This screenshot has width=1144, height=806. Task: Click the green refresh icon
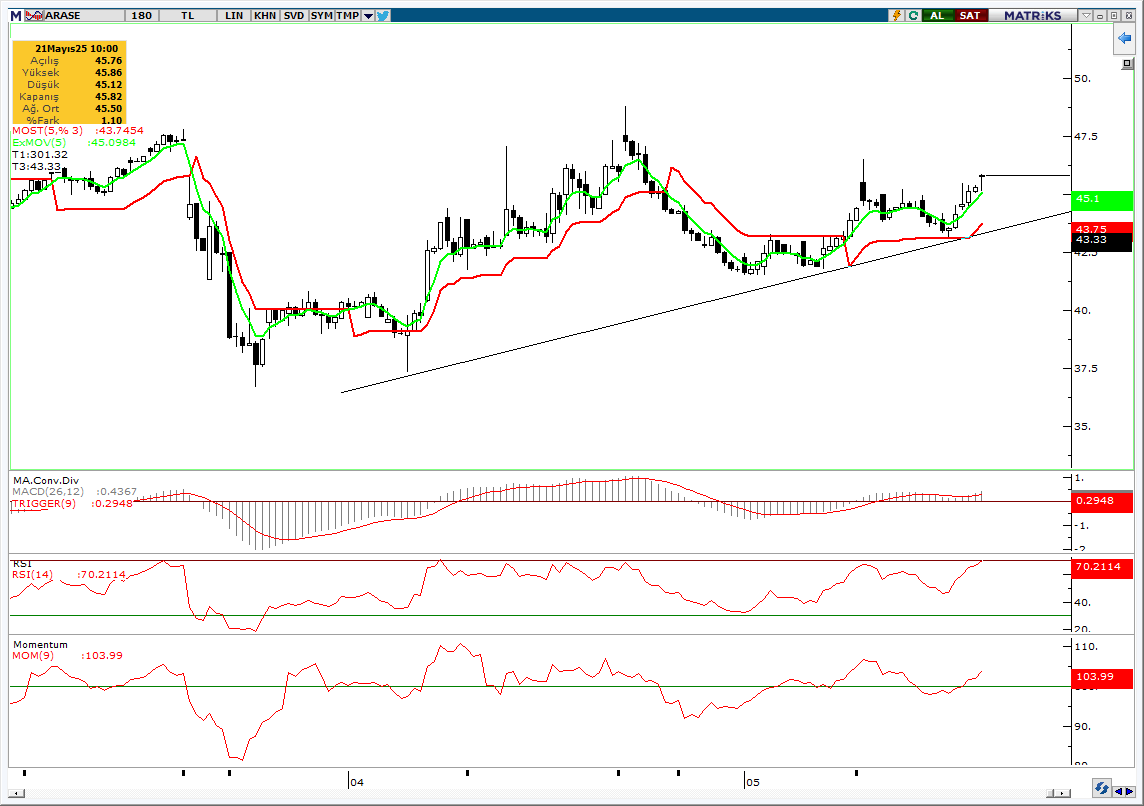click(x=913, y=15)
